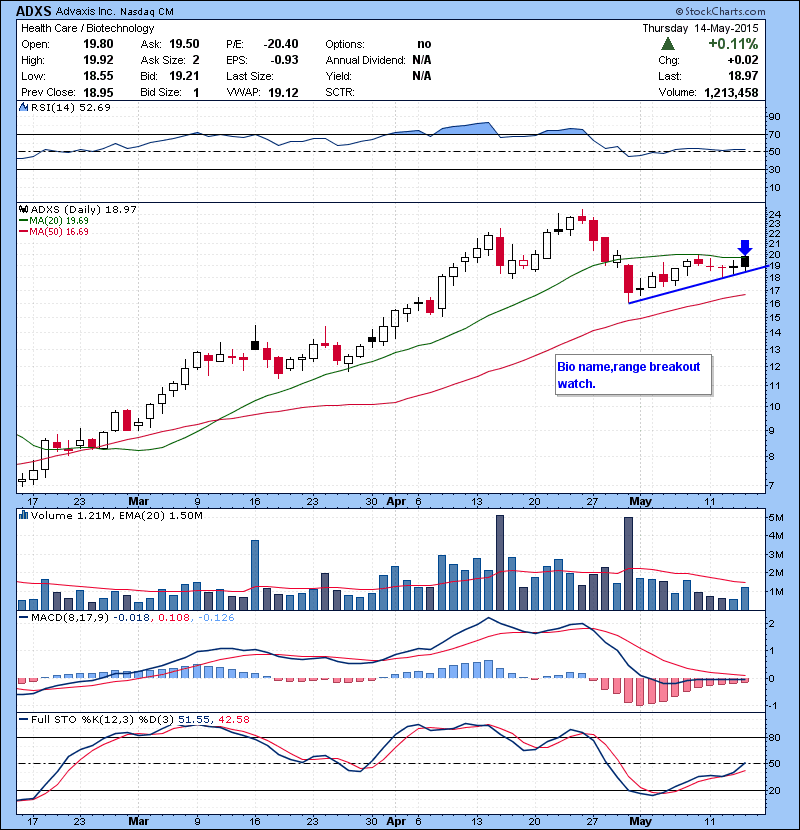The image size is (800, 830).
Task: Select the red MA(50) 16.69 legend
Action: [54, 232]
